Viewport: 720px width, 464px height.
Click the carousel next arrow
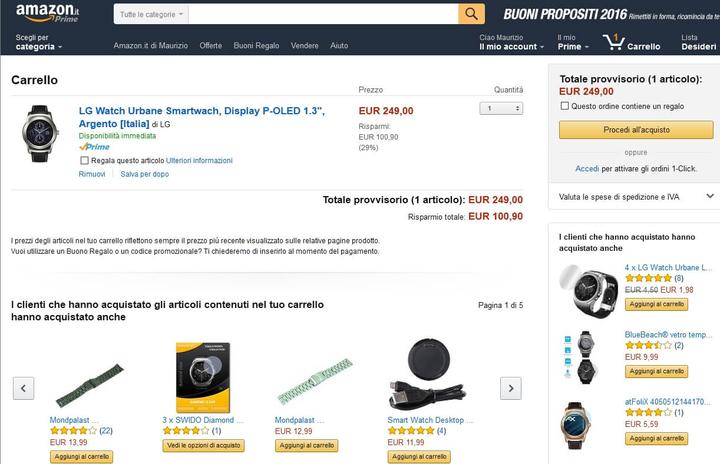pyautogui.click(x=510, y=388)
